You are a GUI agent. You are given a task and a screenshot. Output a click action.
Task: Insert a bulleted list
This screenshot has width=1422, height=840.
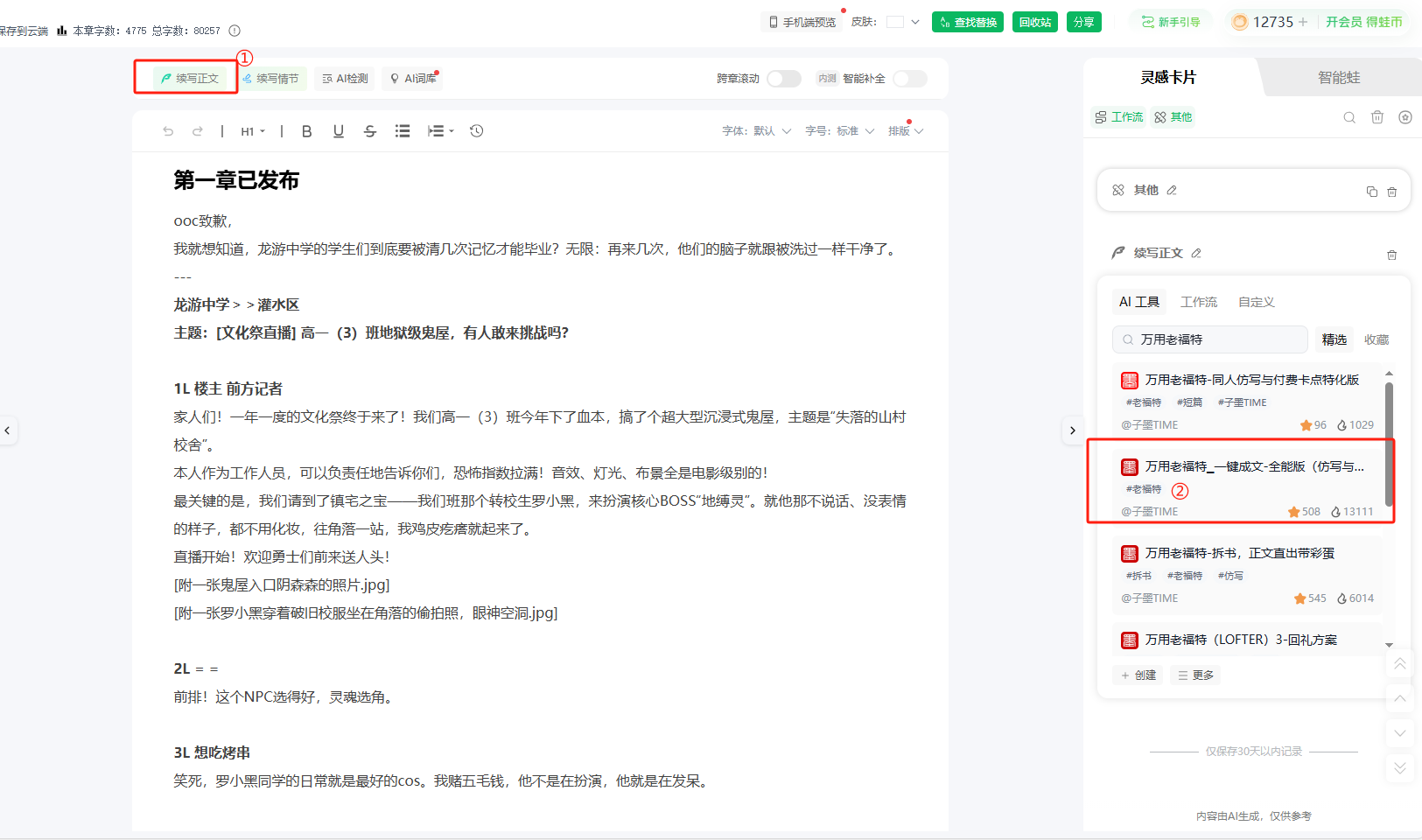pos(403,131)
